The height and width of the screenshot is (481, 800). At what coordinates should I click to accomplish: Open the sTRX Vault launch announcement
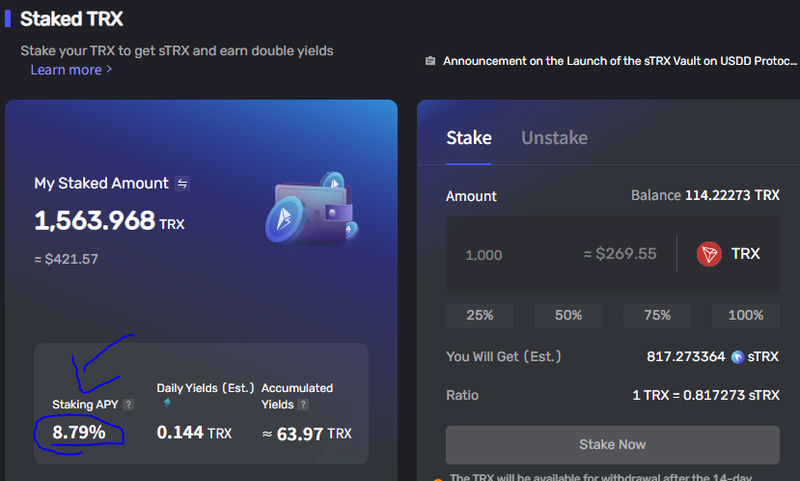[619, 61]
